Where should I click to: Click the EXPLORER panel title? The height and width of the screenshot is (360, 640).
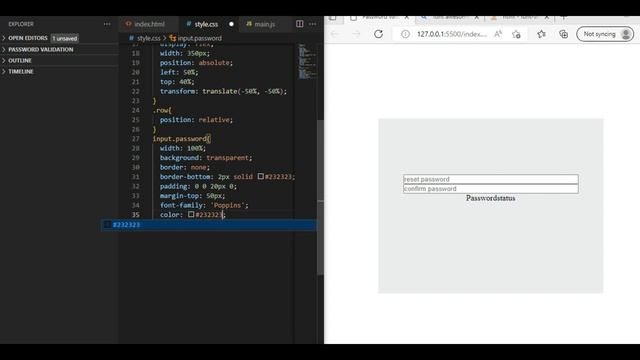tap(21, 24)
